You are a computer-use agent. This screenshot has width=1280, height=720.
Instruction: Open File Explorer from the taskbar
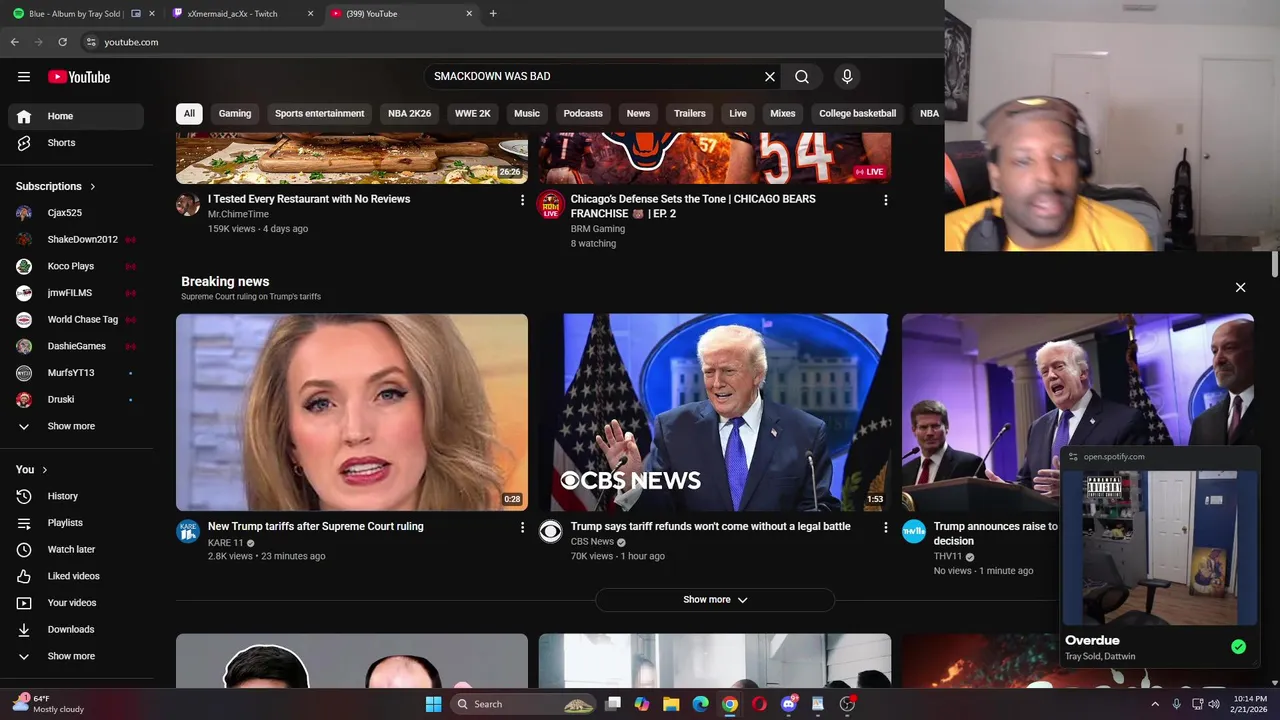pos(671,704)
